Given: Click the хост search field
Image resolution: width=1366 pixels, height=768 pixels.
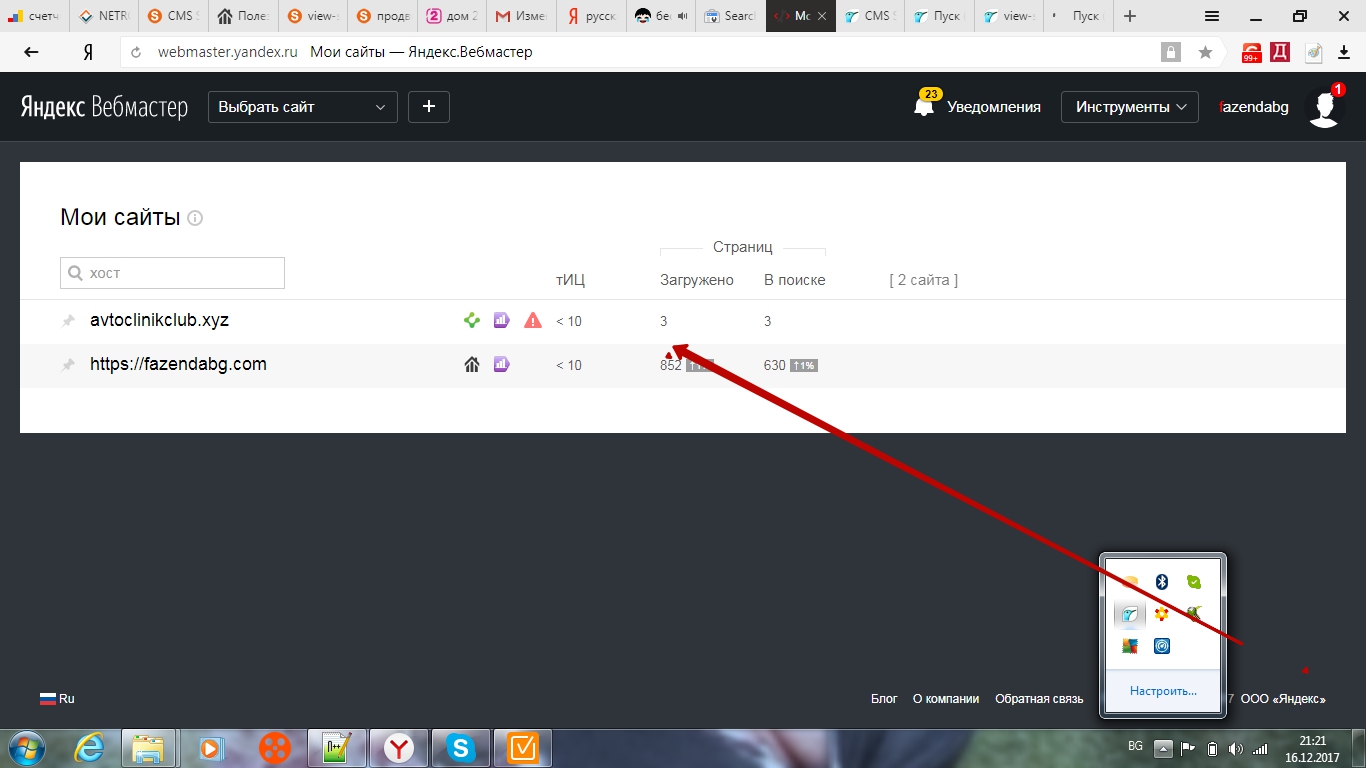Looking at the screenshot, I should click(173, 273).
